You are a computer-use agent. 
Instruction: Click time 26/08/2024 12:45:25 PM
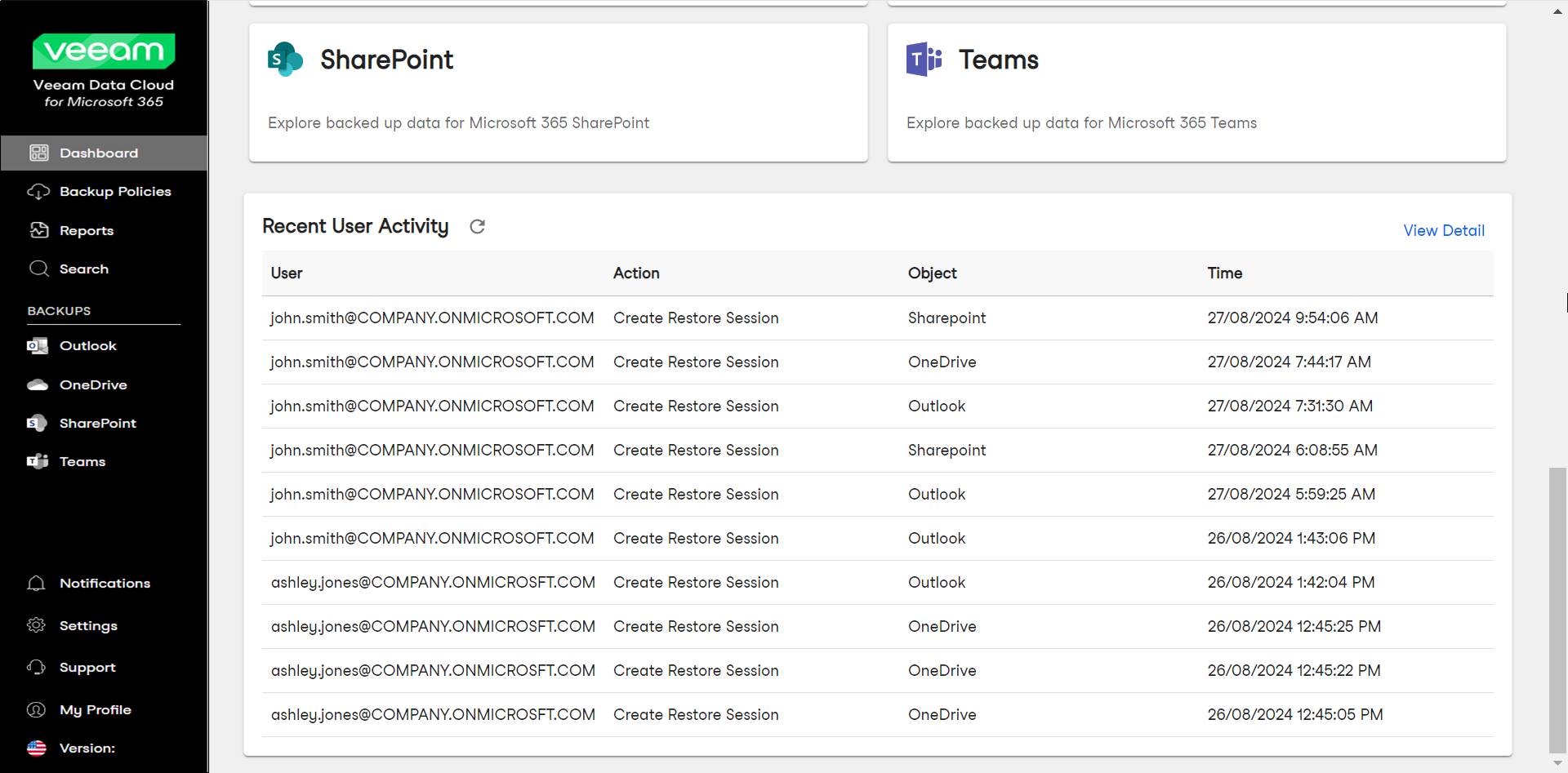coord(1294,626)
